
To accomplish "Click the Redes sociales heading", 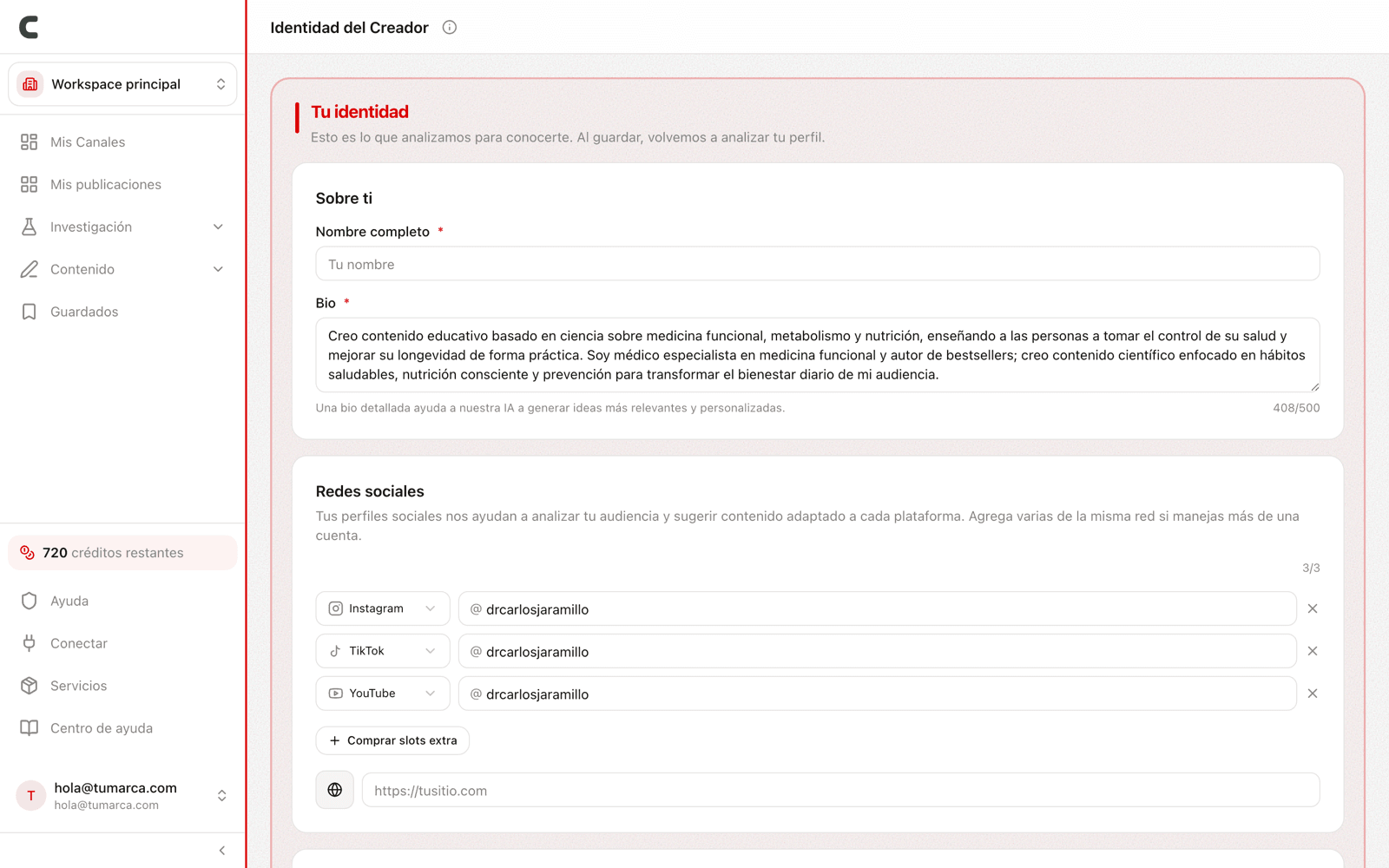I will (x=370, y=491).
